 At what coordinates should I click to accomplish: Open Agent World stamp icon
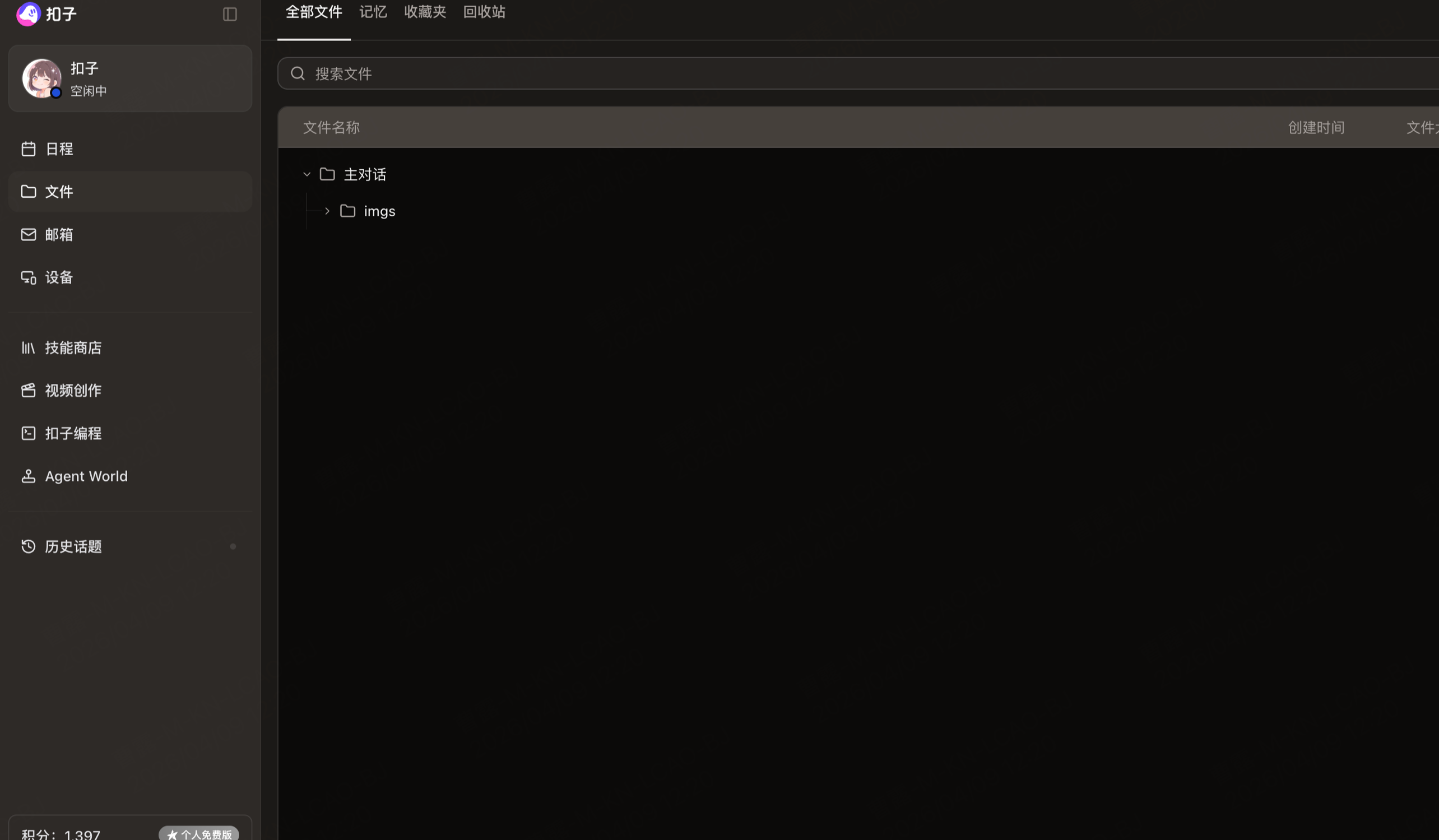29,476
